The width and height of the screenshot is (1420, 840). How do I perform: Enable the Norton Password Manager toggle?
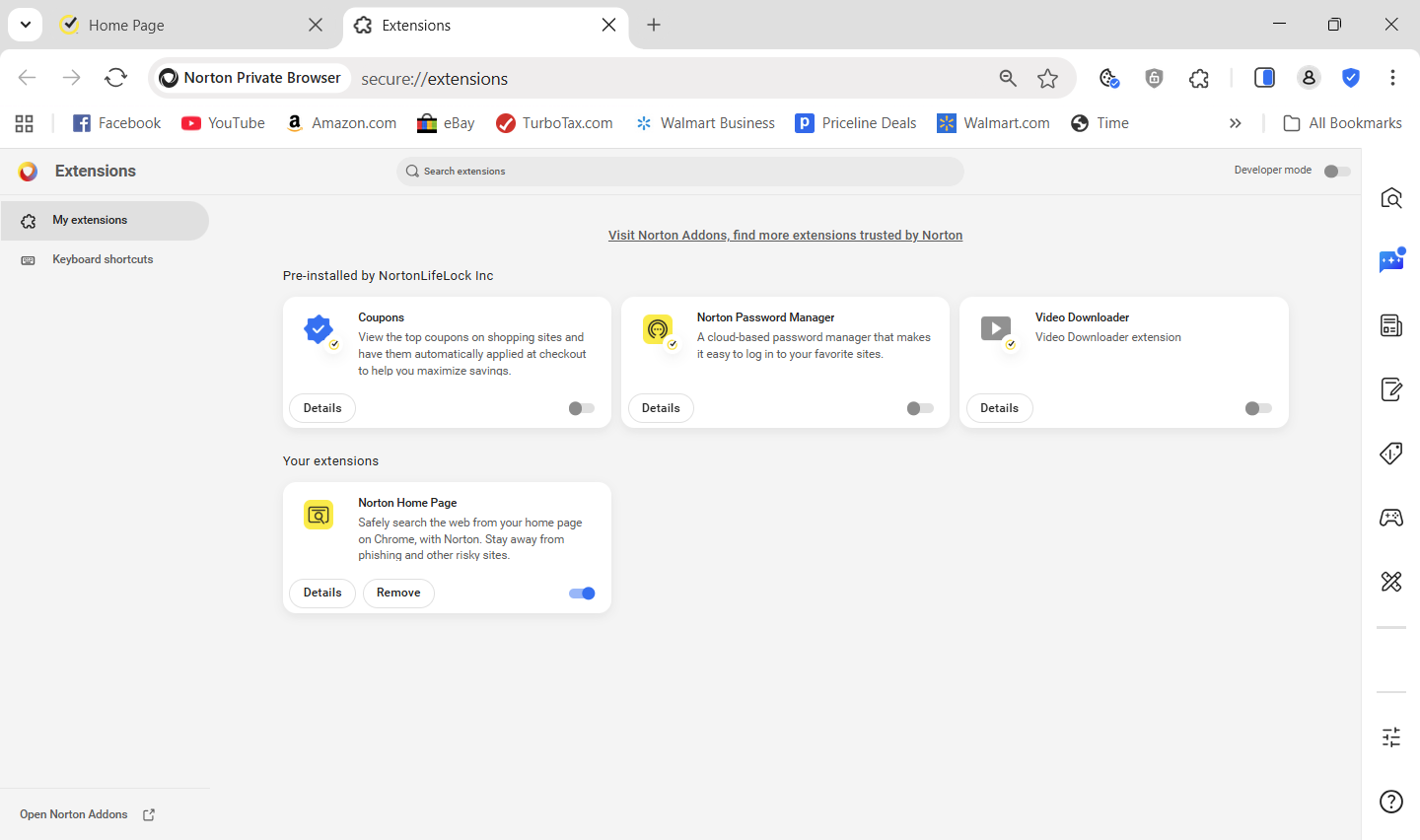[x=920, y=408]
